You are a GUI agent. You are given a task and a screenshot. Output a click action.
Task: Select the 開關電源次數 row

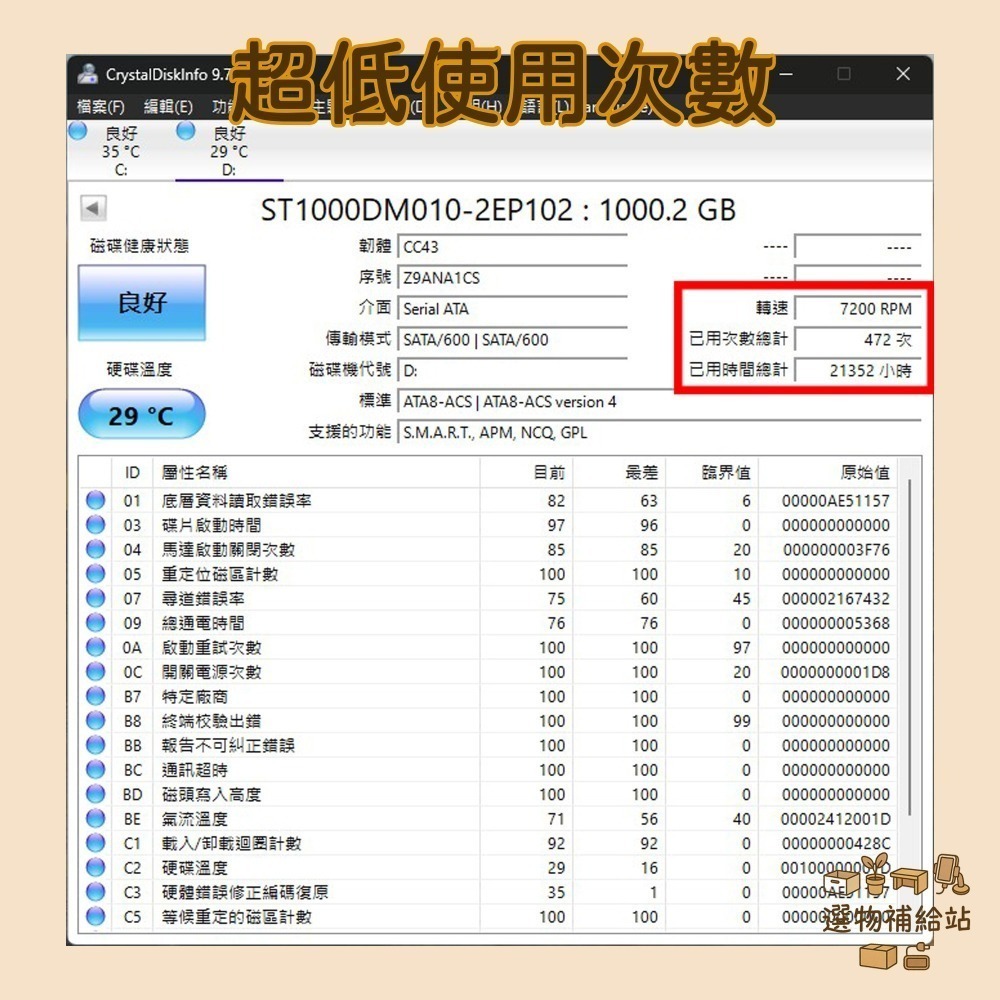[489, 672]
